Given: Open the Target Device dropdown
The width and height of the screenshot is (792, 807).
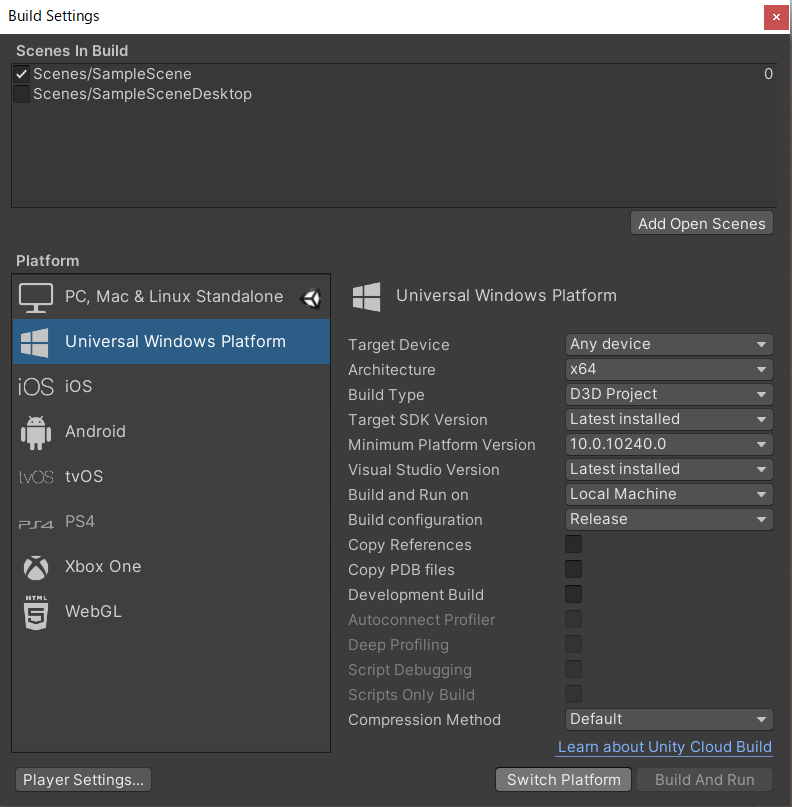Looking at the screenshot, I should pos(669,344).
